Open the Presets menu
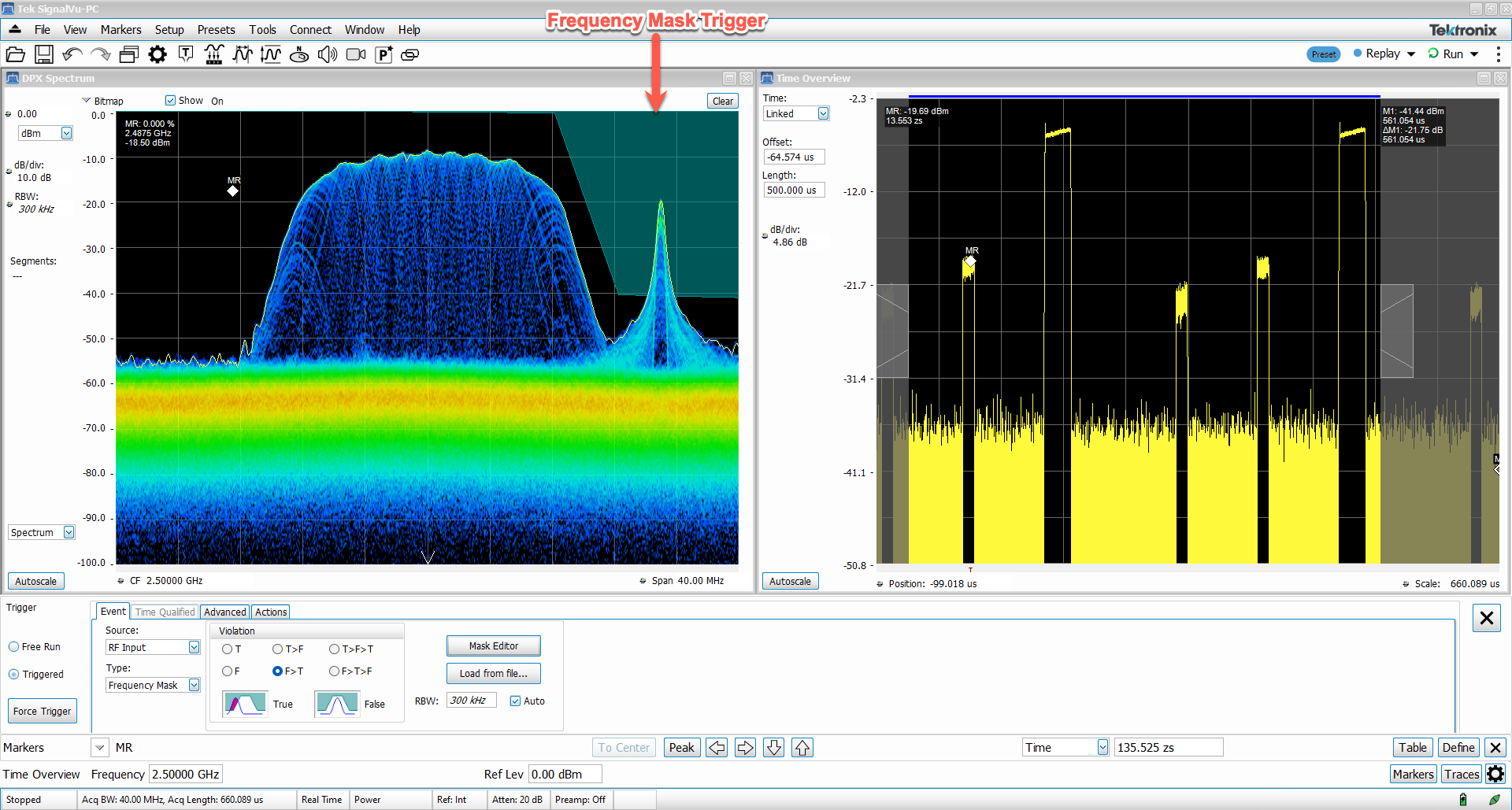This screenshot has width=1512, height=810. pos(216,30)
